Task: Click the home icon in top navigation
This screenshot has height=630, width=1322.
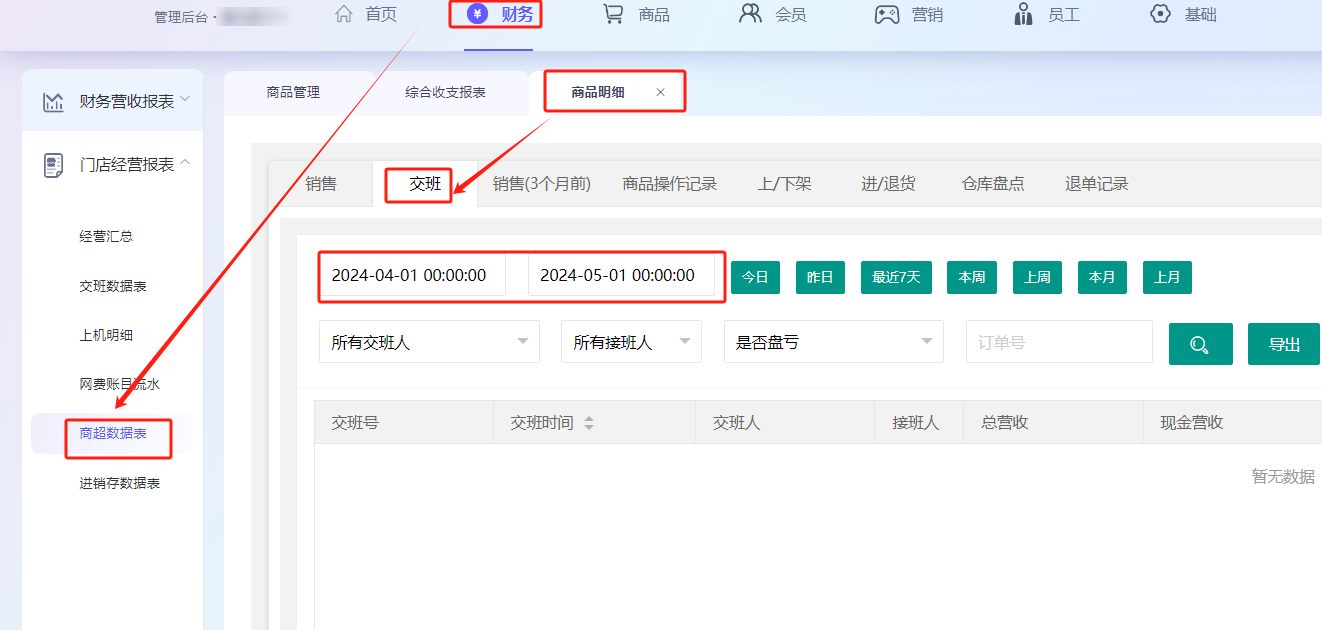Action: pos(344,14)
